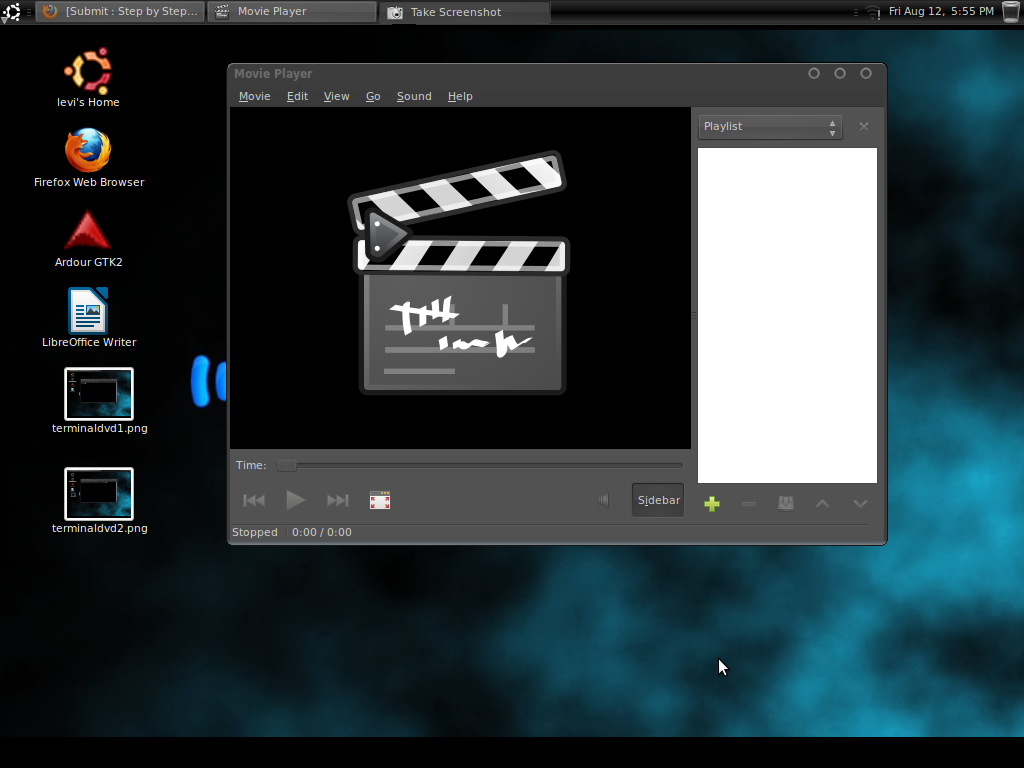Add a file to the playlist
1024x768 pixels.
click(711, 504)
